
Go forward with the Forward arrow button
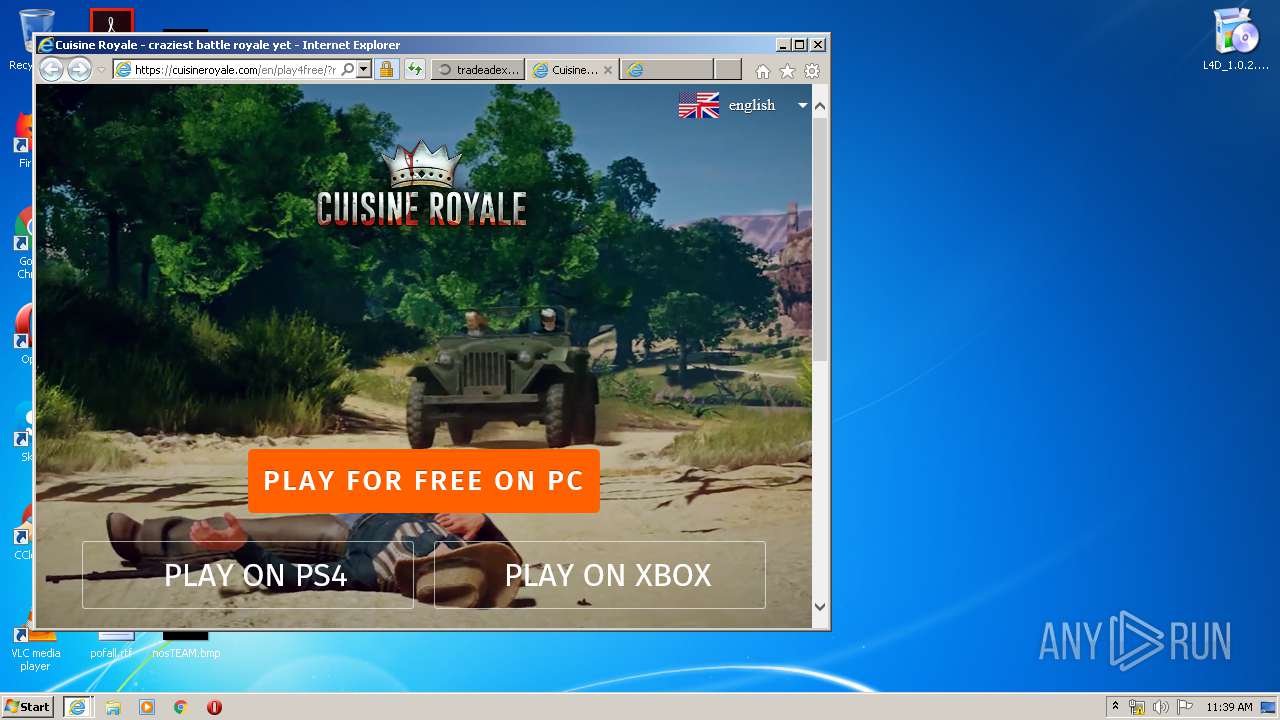(x=79, y=69)
